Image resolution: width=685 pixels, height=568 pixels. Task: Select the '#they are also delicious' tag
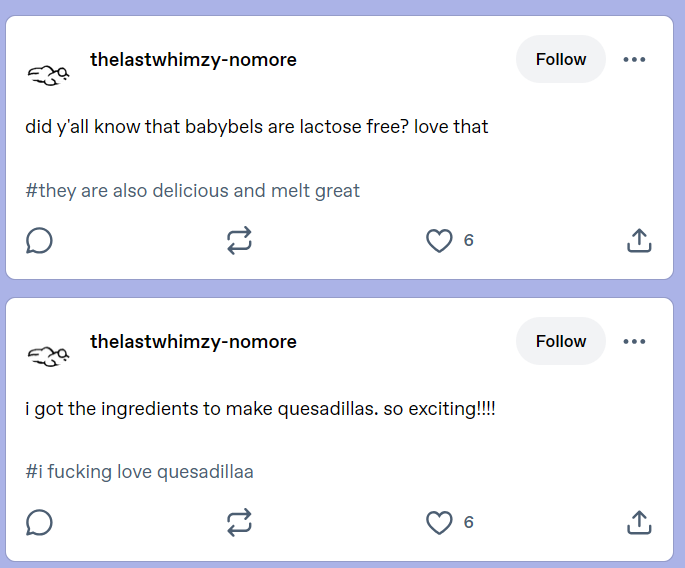tap(193, 191)
